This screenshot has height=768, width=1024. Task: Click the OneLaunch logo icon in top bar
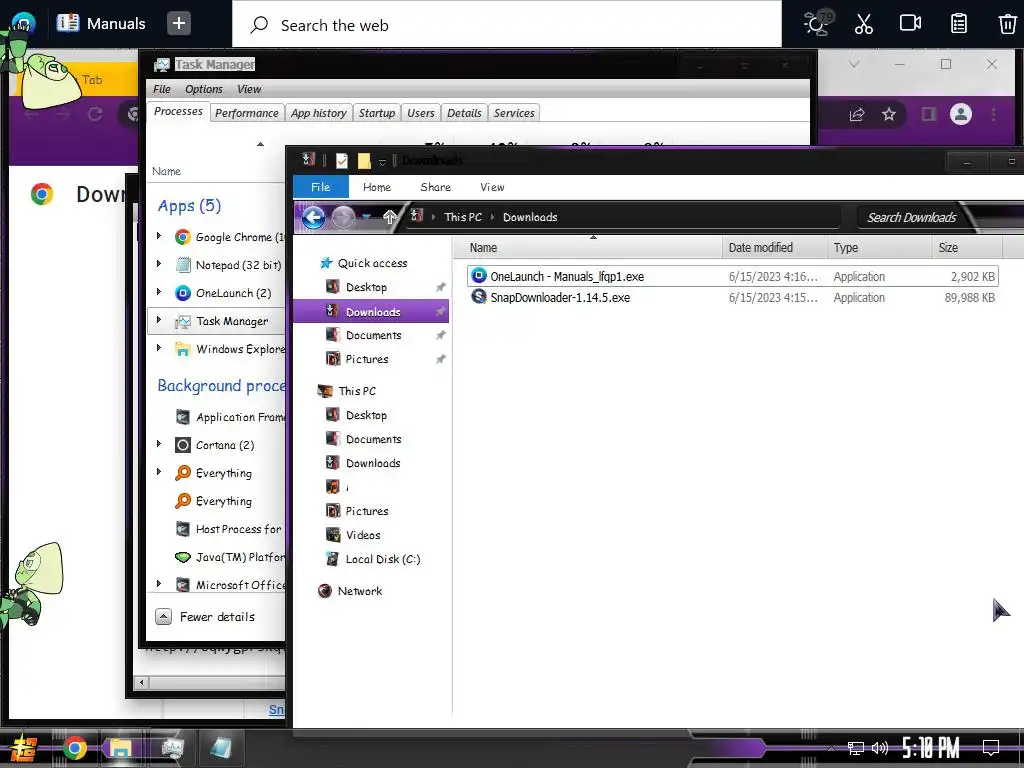(x=24, y=24)
